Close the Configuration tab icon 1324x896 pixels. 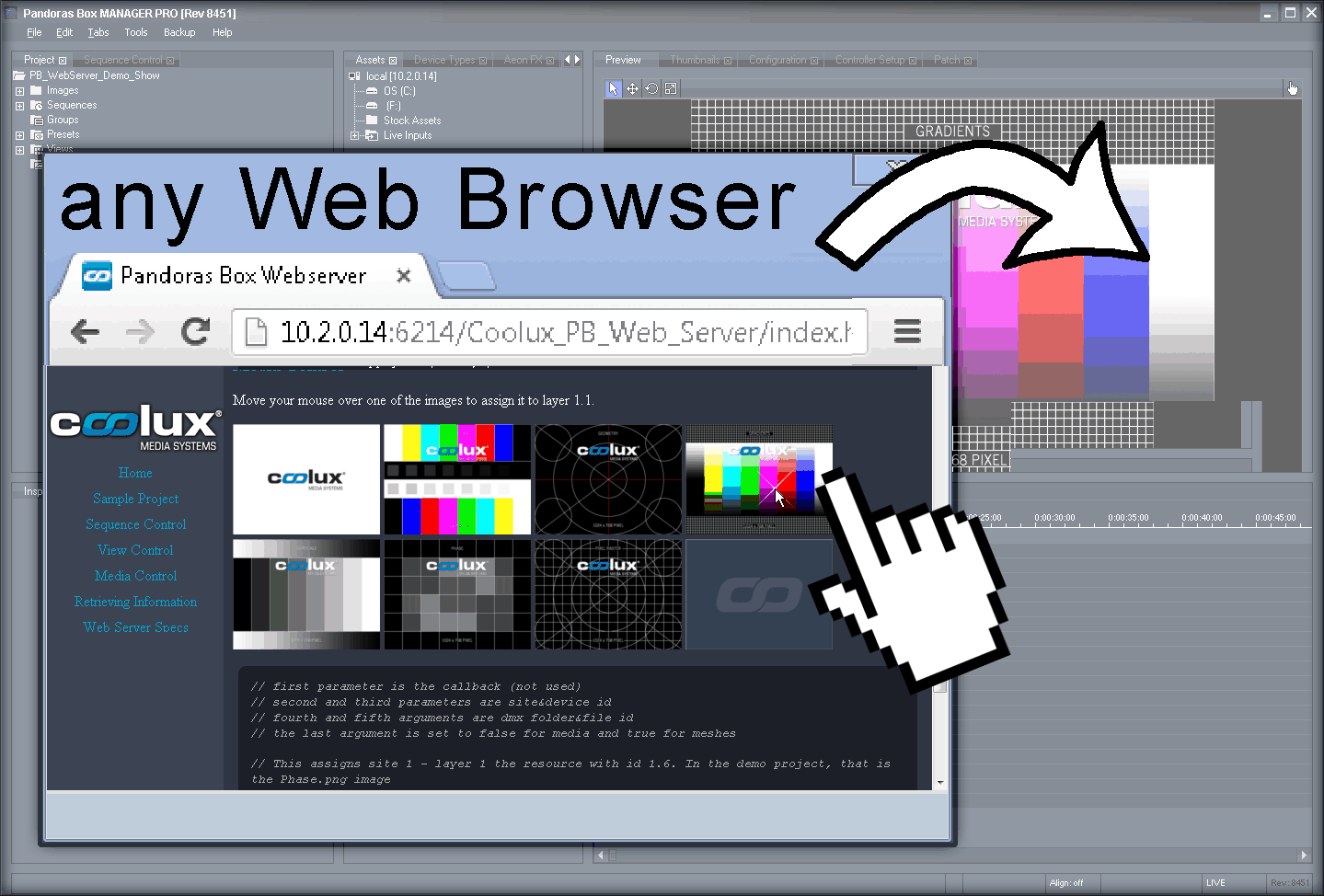814,61
